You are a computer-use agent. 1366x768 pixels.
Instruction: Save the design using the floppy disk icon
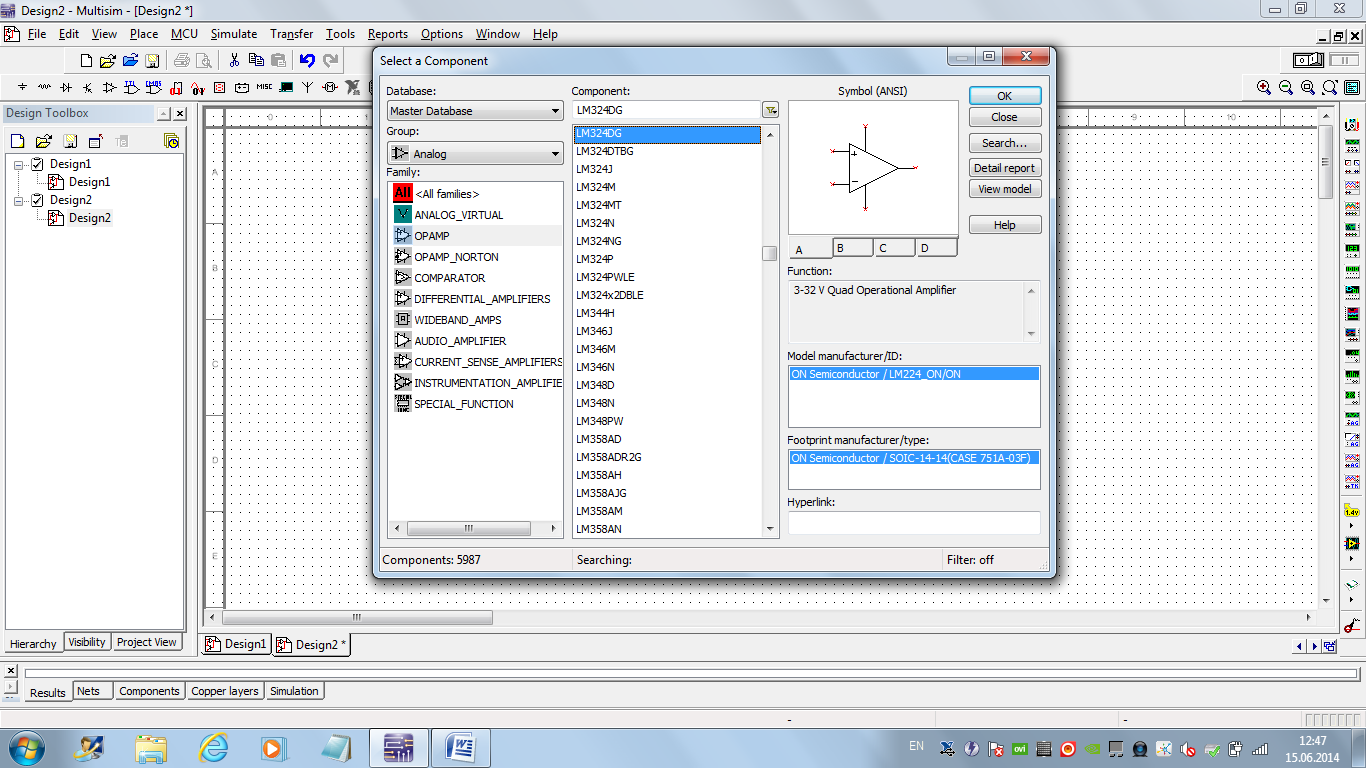coord(152,61)
